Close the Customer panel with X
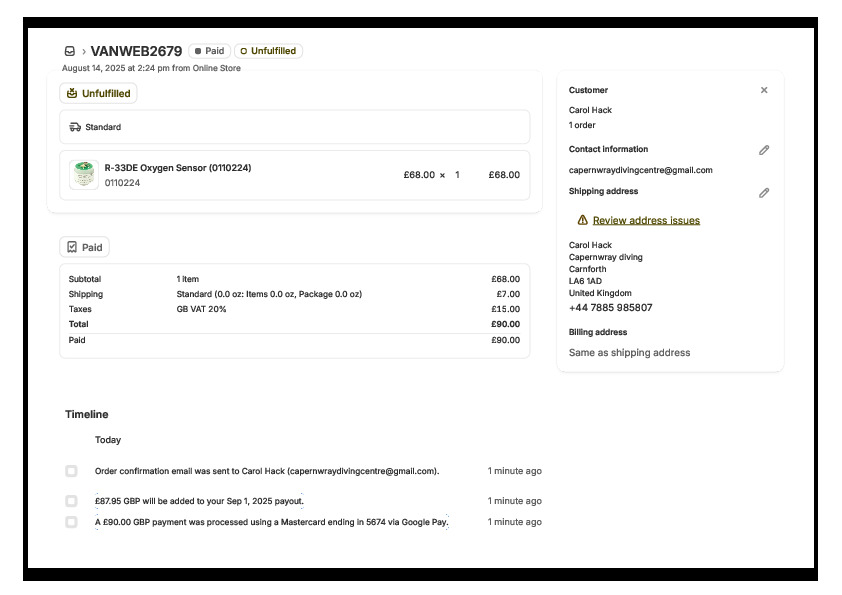Viewport: 842px width, 595px height. pyautogui.click(x=764, y=90)
